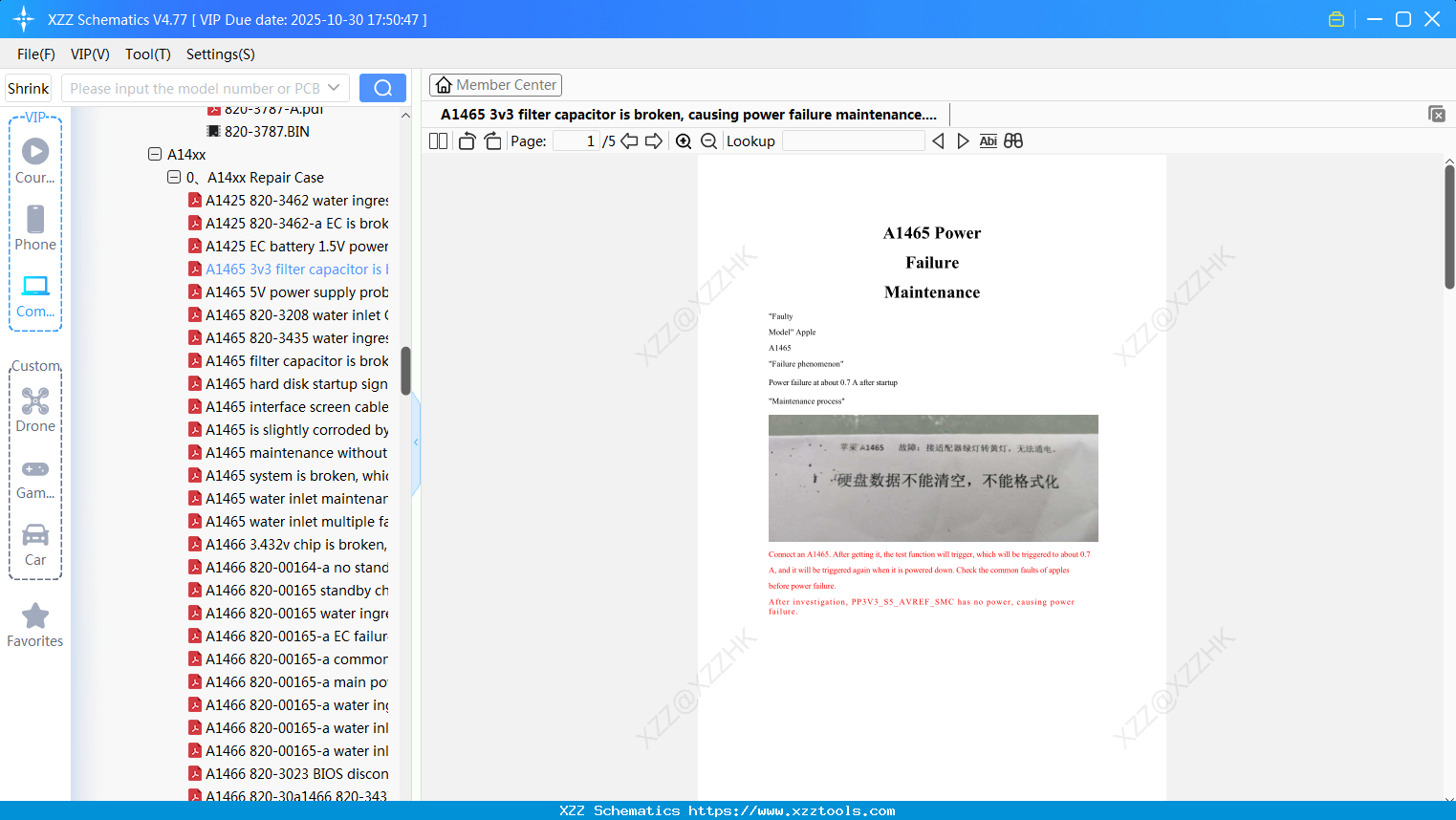The width and height of the screenshot is (1456, 820).
Task: Open model number dropdown arrow
Action: [334, 88]
